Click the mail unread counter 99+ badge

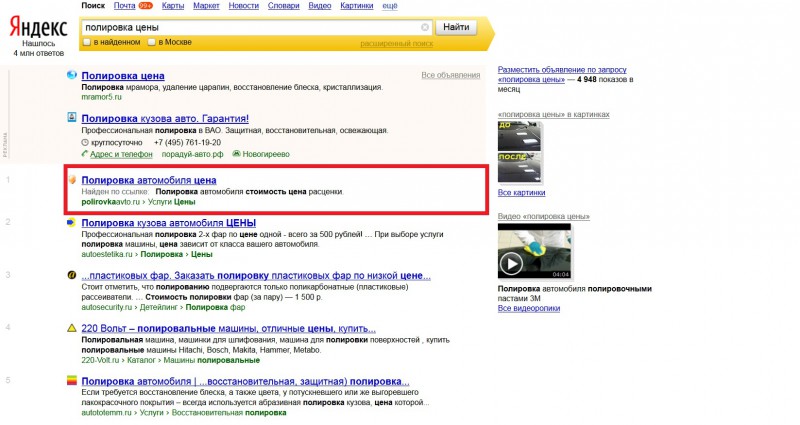(x=145, y=6)
